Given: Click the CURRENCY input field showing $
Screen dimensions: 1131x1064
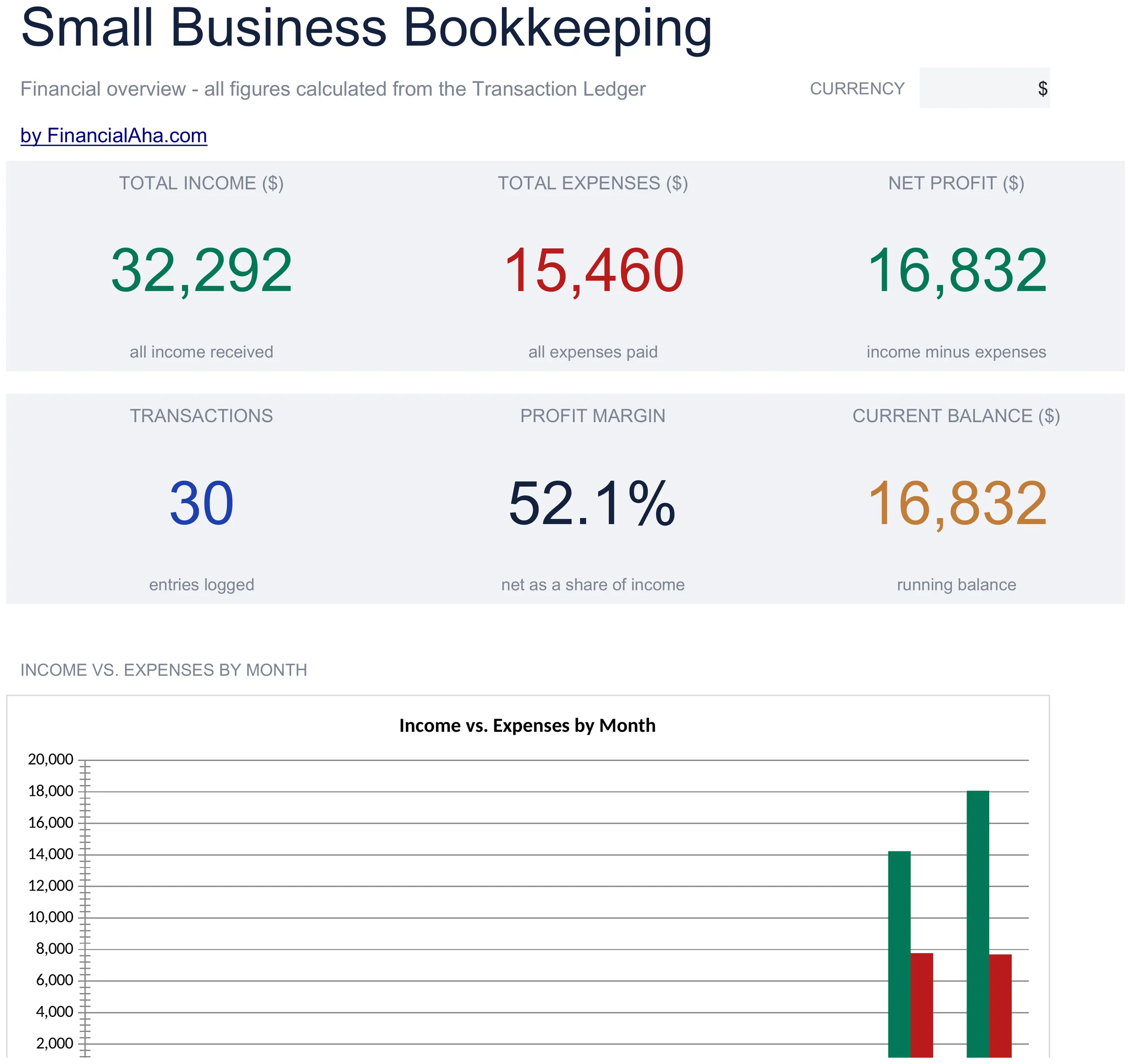Looking at the screenshot, I should 984,88.
